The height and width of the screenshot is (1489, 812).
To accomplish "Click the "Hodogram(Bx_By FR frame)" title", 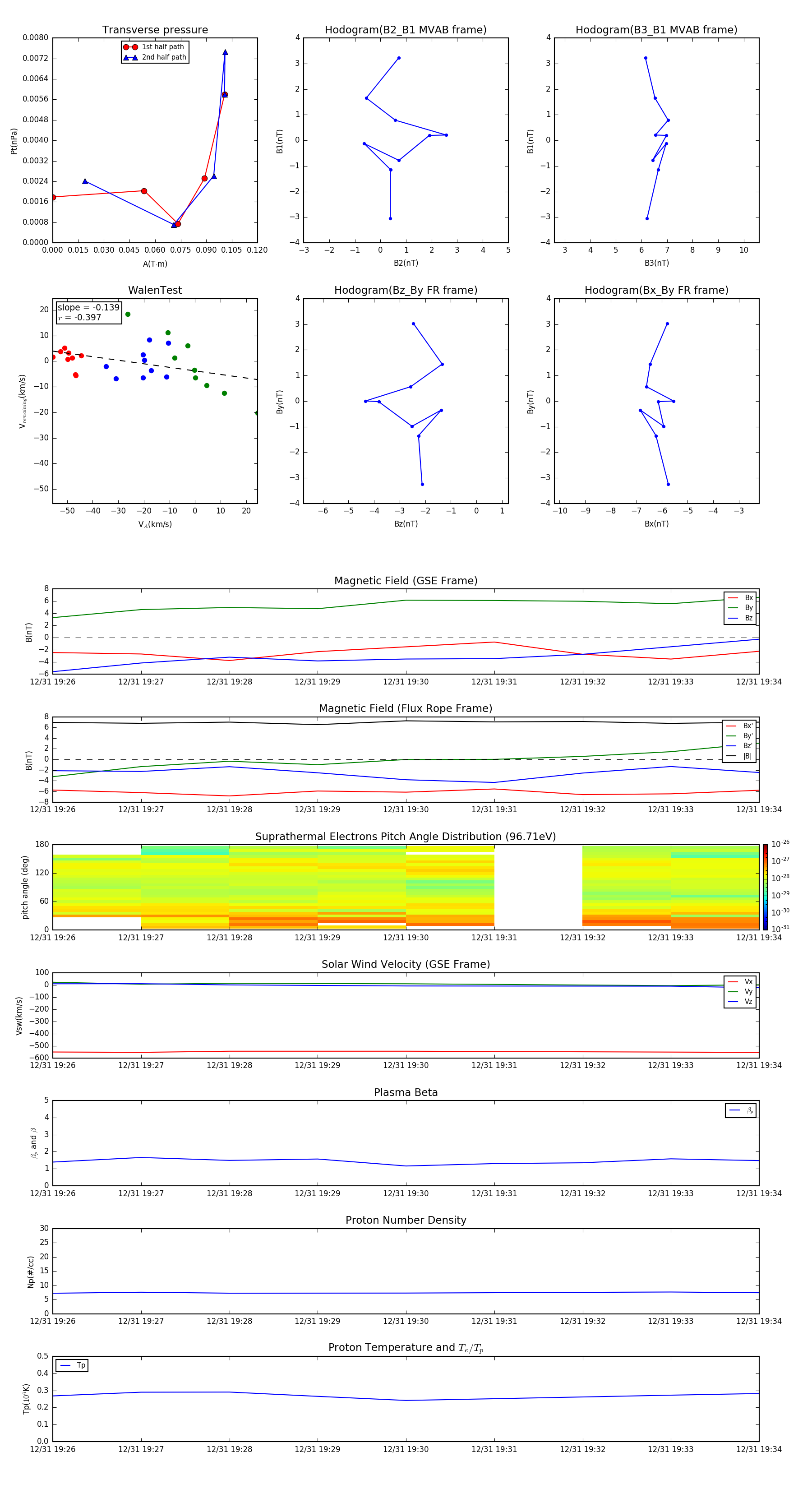I will click(656, 290).
